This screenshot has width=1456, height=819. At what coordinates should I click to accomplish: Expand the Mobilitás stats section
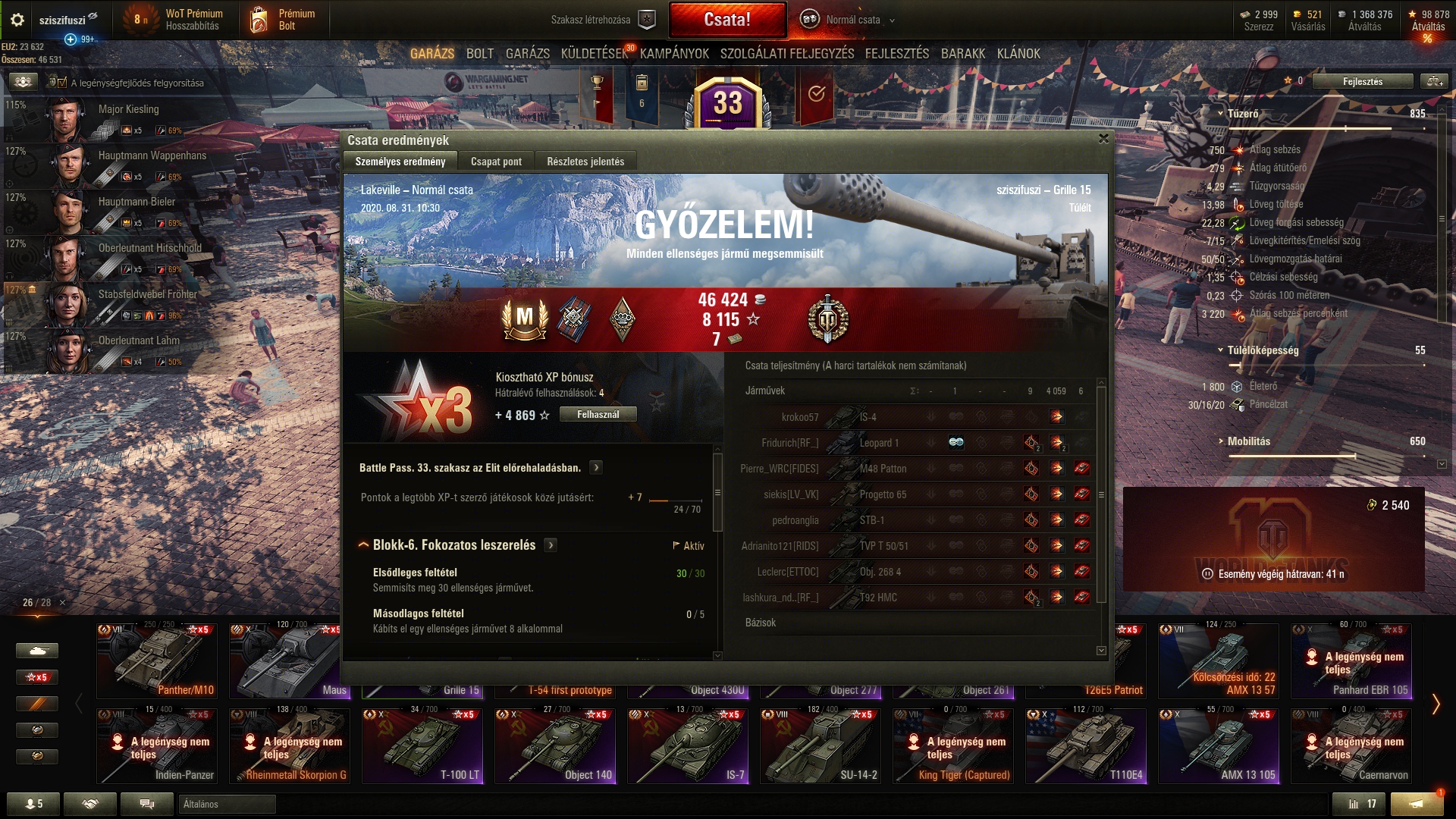[x=1221, y=441]
